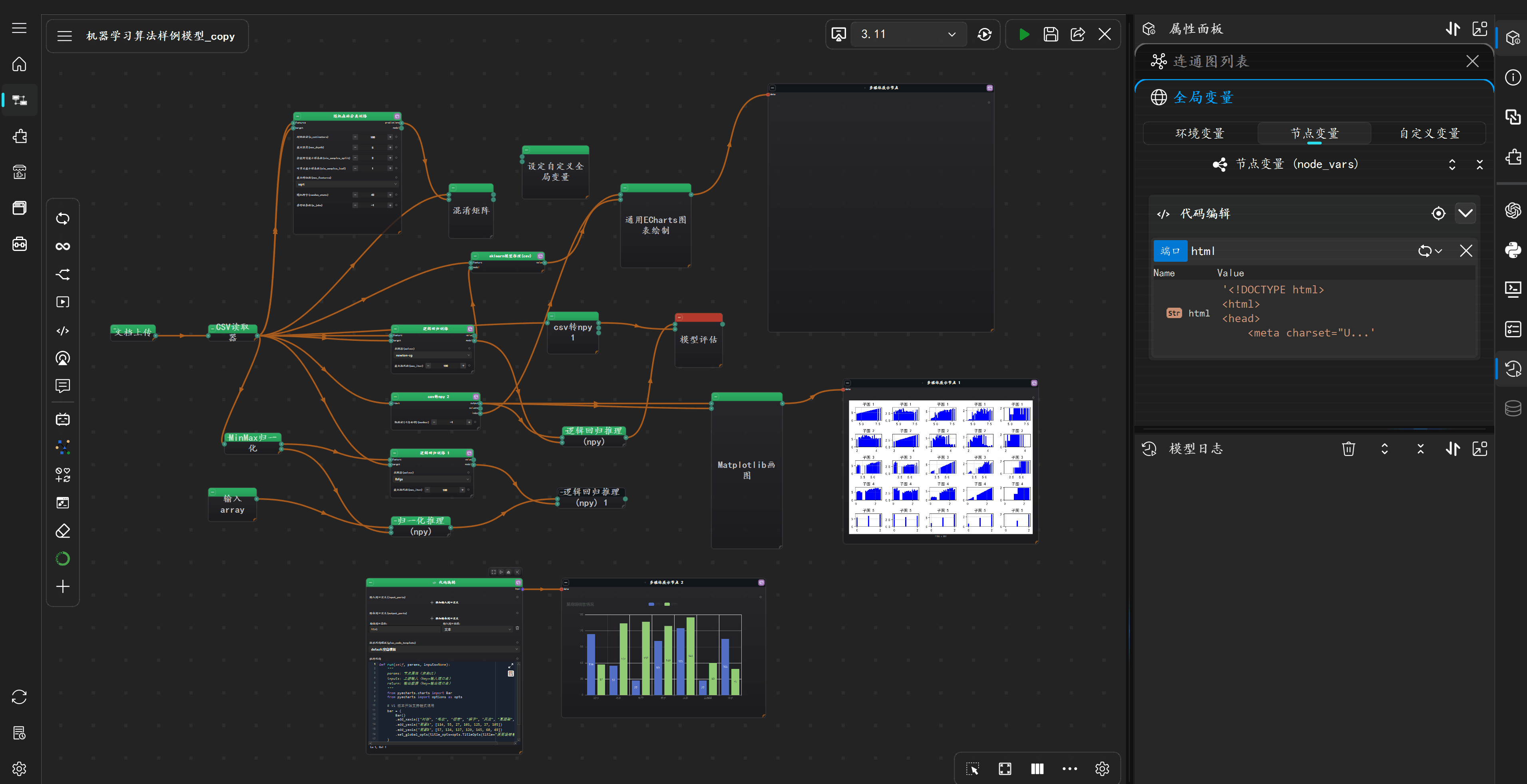The width and height of the screenshot is (1527, 784).
Task: Click the 端口 port button
Action: [1170, 251]
